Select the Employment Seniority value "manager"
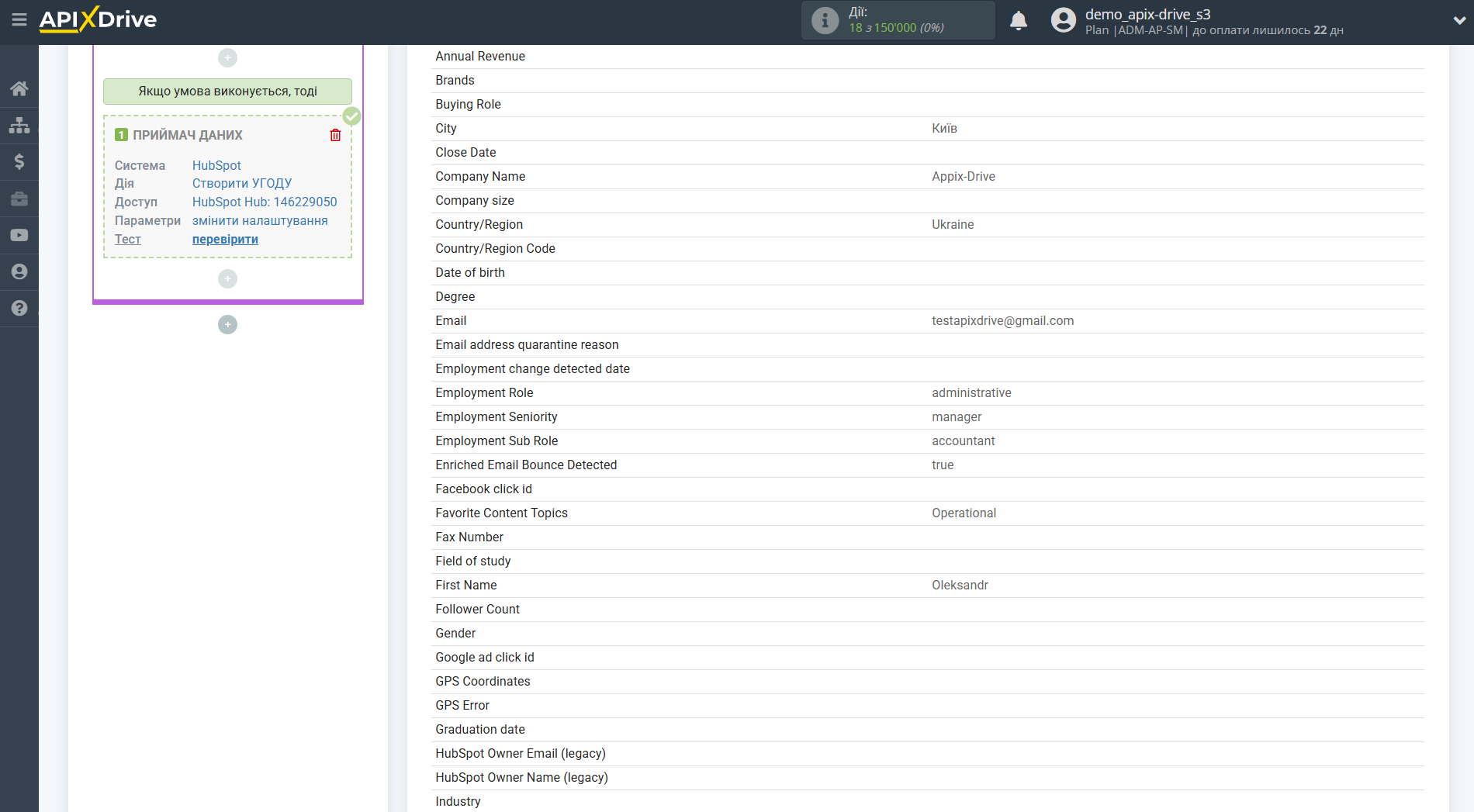Image resolution: width=1474 pixels, height=812 pixels. click(x=957, y=416)
